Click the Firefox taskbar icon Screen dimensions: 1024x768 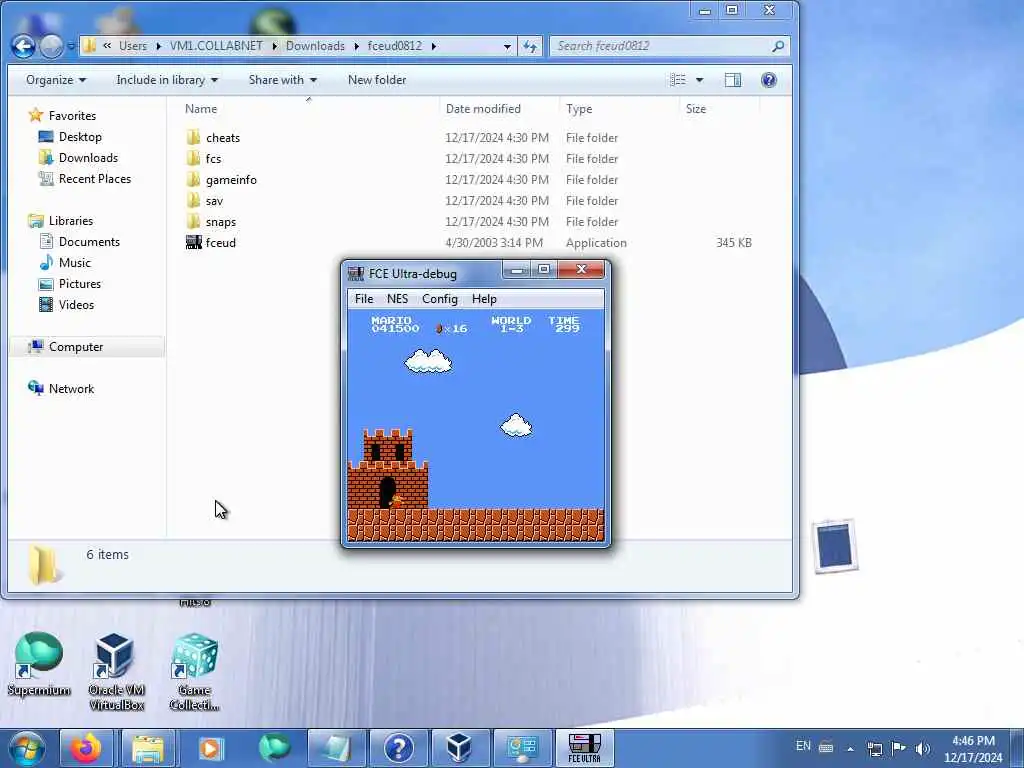(x=86, y=748)
